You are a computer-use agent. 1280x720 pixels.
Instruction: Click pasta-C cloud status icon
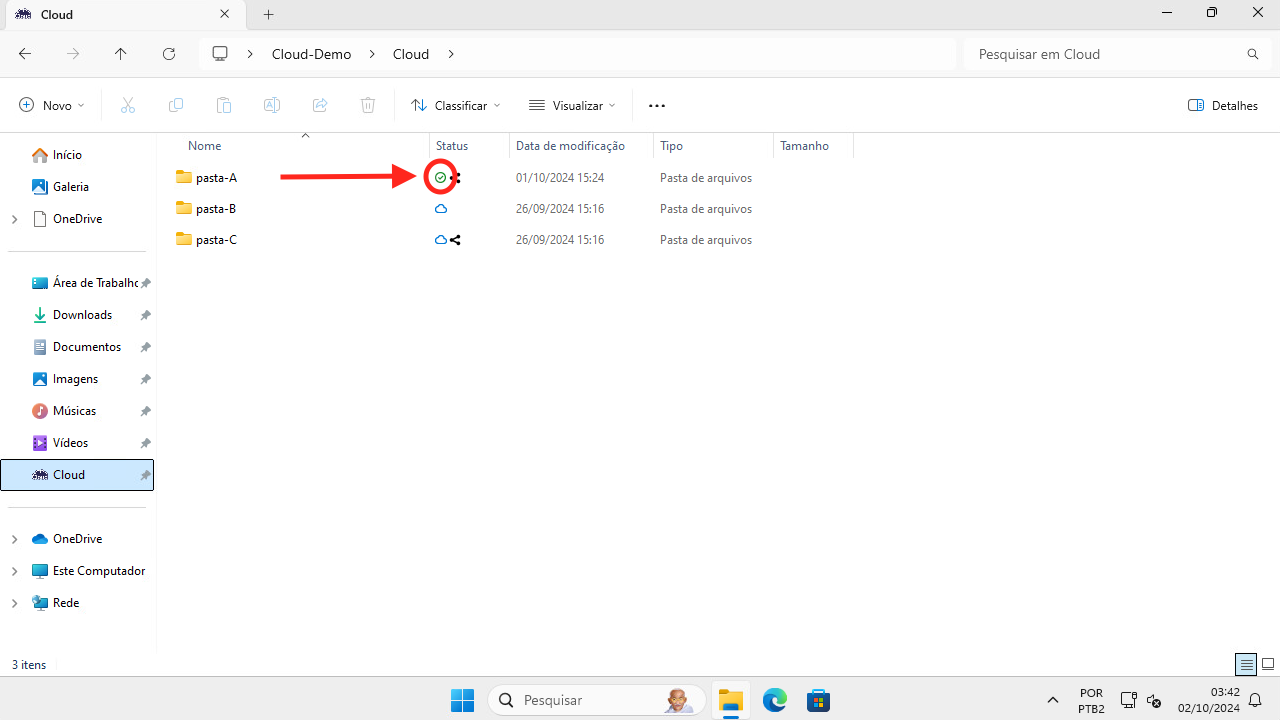[440, 240]
